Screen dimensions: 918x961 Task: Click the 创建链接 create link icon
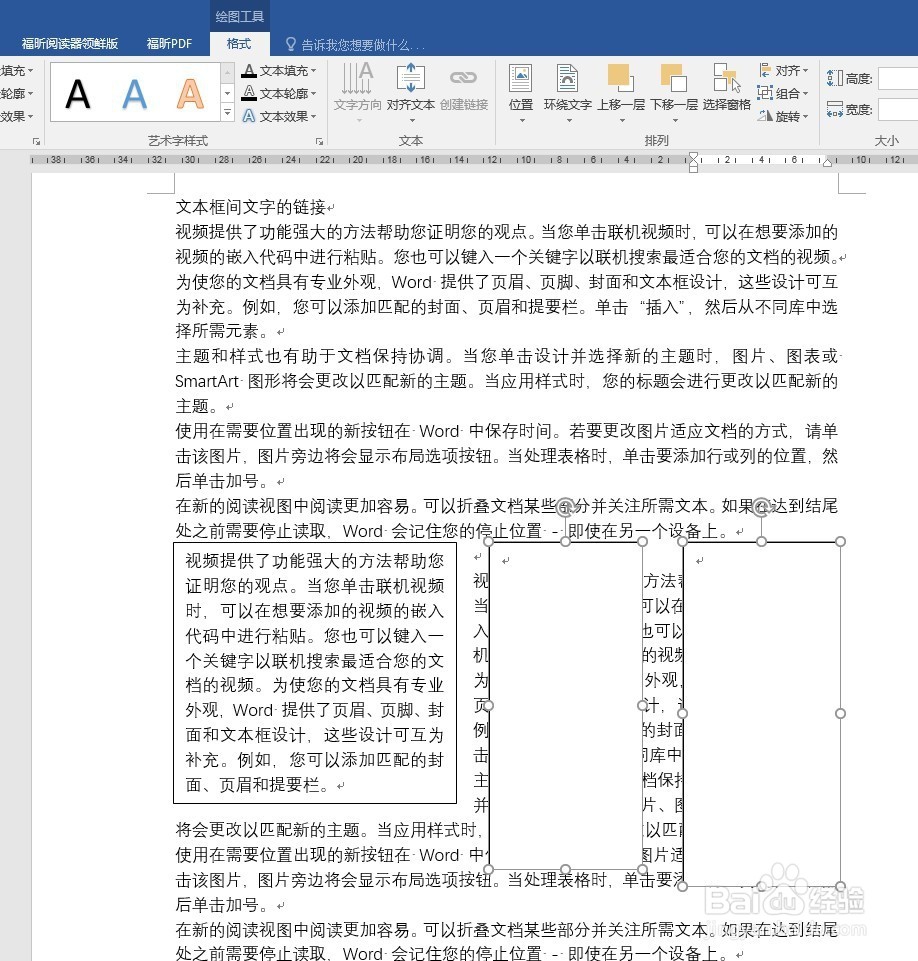[x=463, y=78]
